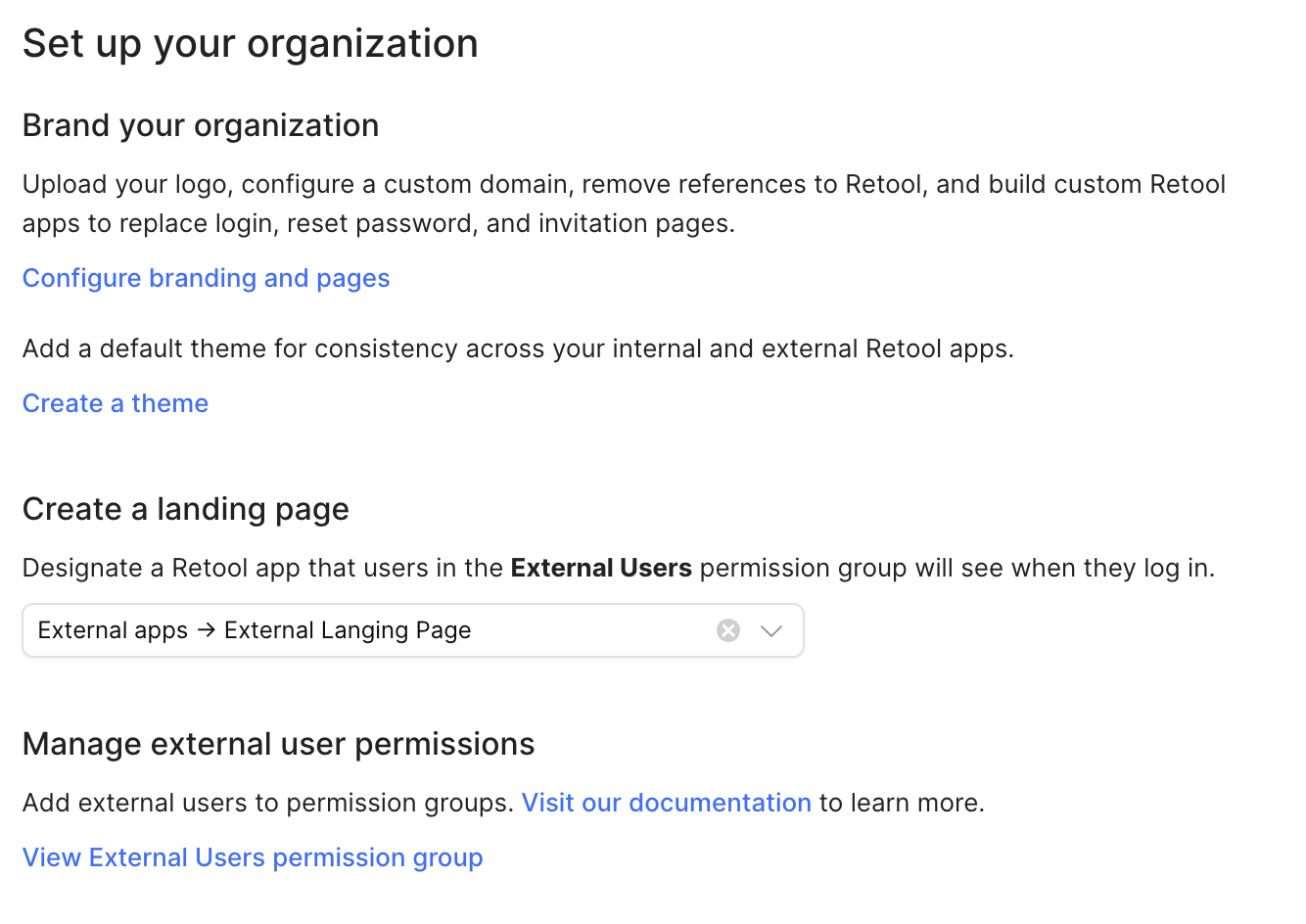The image size is (1306, 924).
Task: Click the Designate a Retool app sentence
Action: (x=262, y=568)
